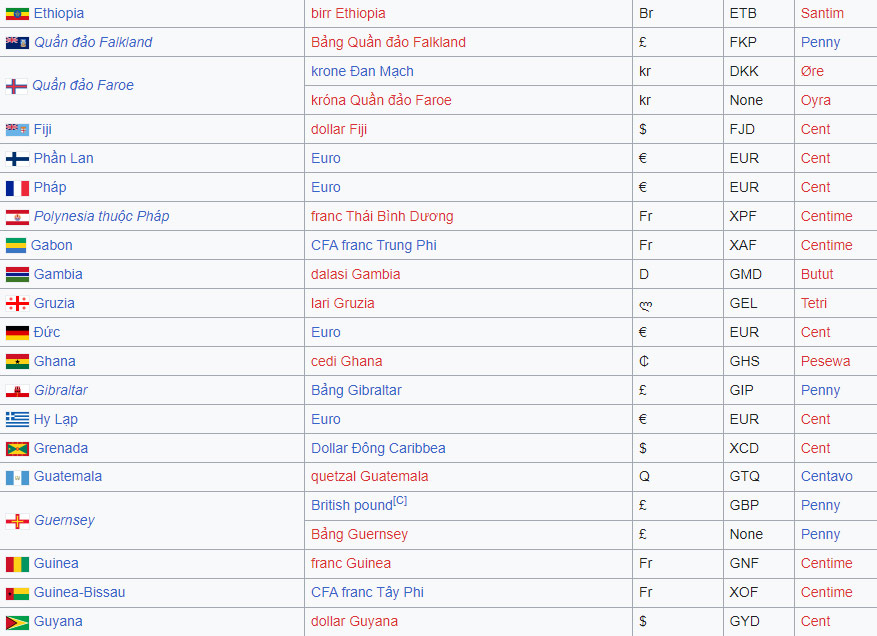Open the Polynesia thuộc Pháp link
Viewport: 877px width, 636px height.
(101, 217)
